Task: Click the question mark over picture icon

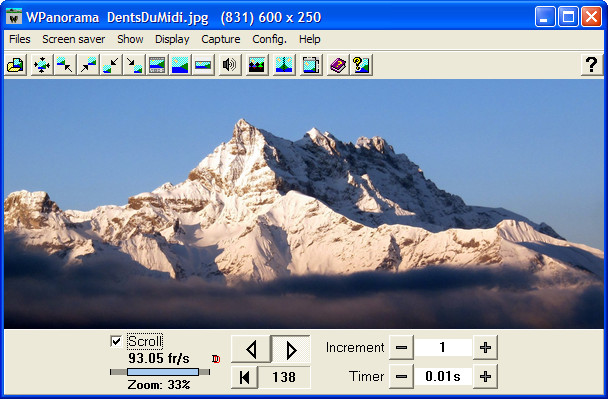Action: point(361,65)
